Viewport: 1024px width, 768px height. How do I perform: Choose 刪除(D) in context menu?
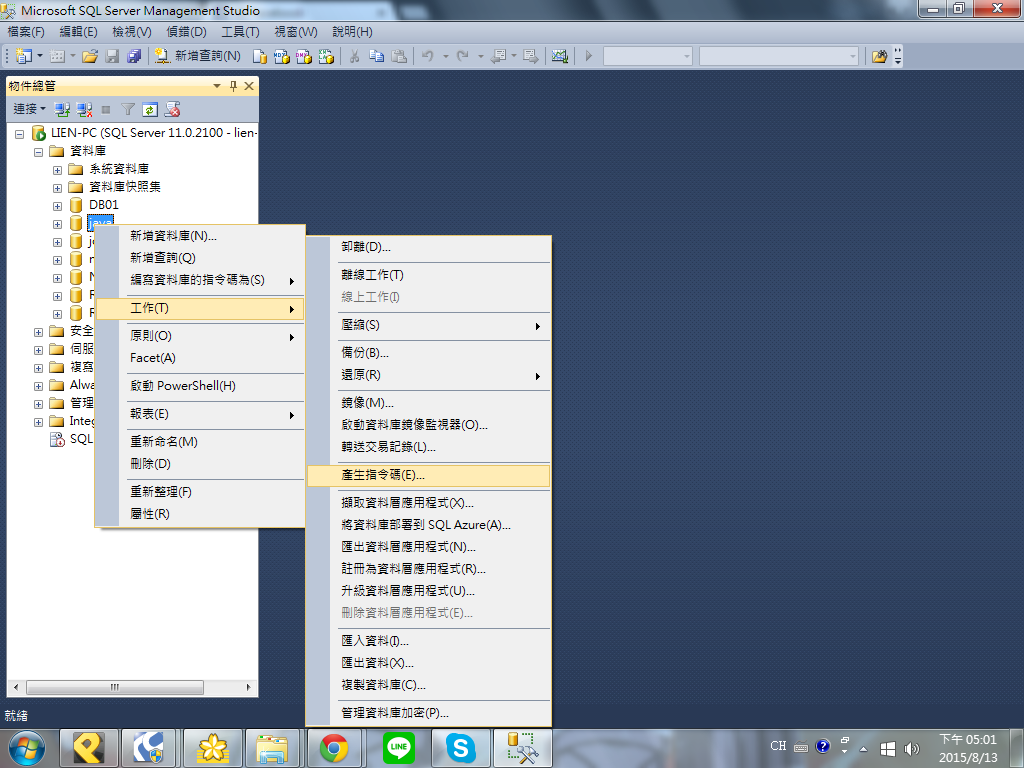200,464
